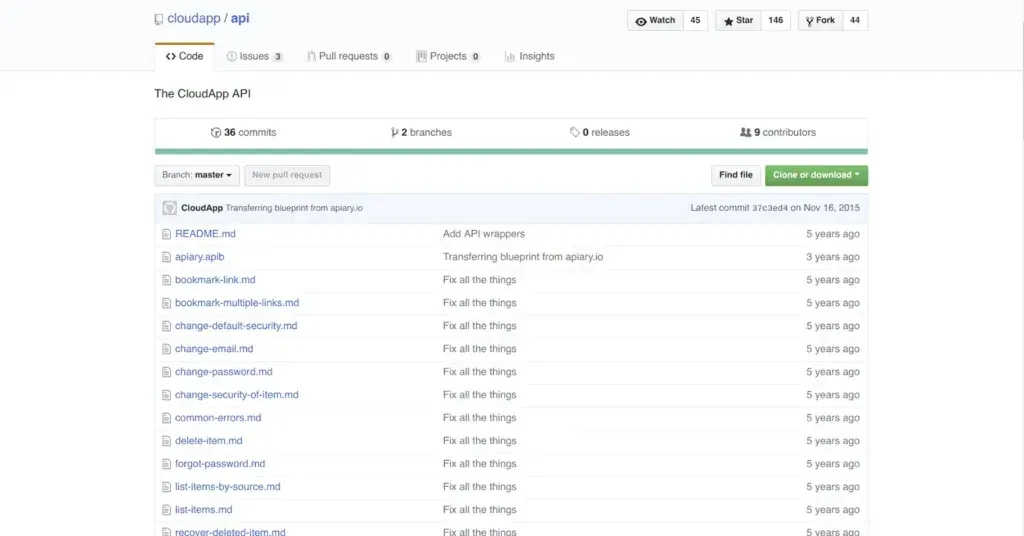The width and height of the screenshot is (1024, 536).
Task: Open 'Fix all the things' for bookmark-link.md
Action: coord(479,280)
